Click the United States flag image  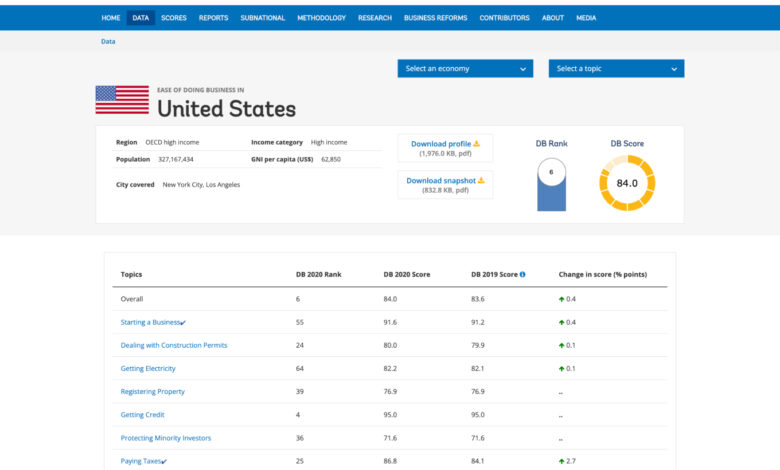click(122, 99)
